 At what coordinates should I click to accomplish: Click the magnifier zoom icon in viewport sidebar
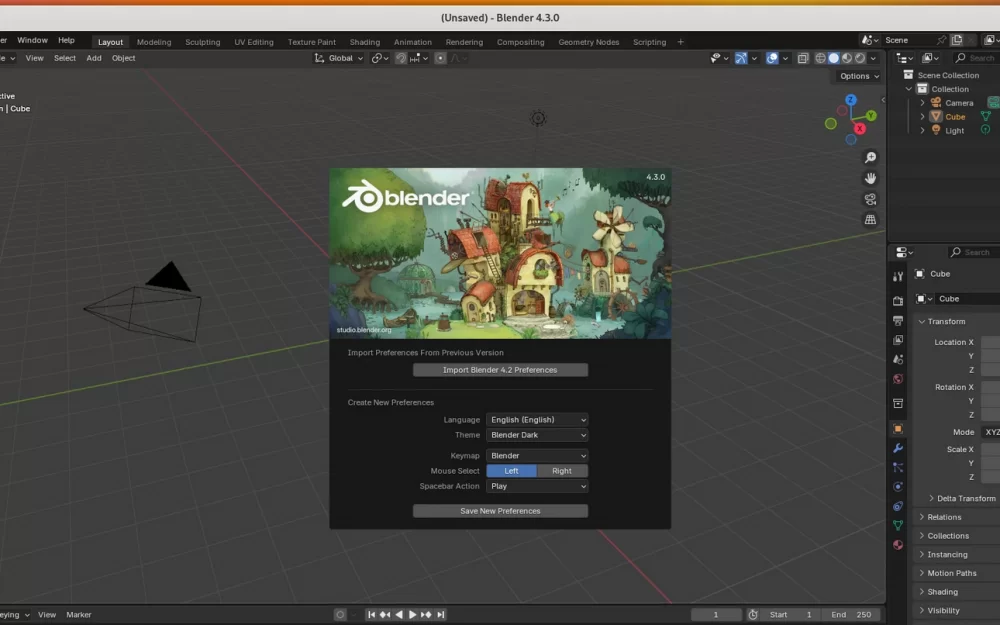click(870, 157)
